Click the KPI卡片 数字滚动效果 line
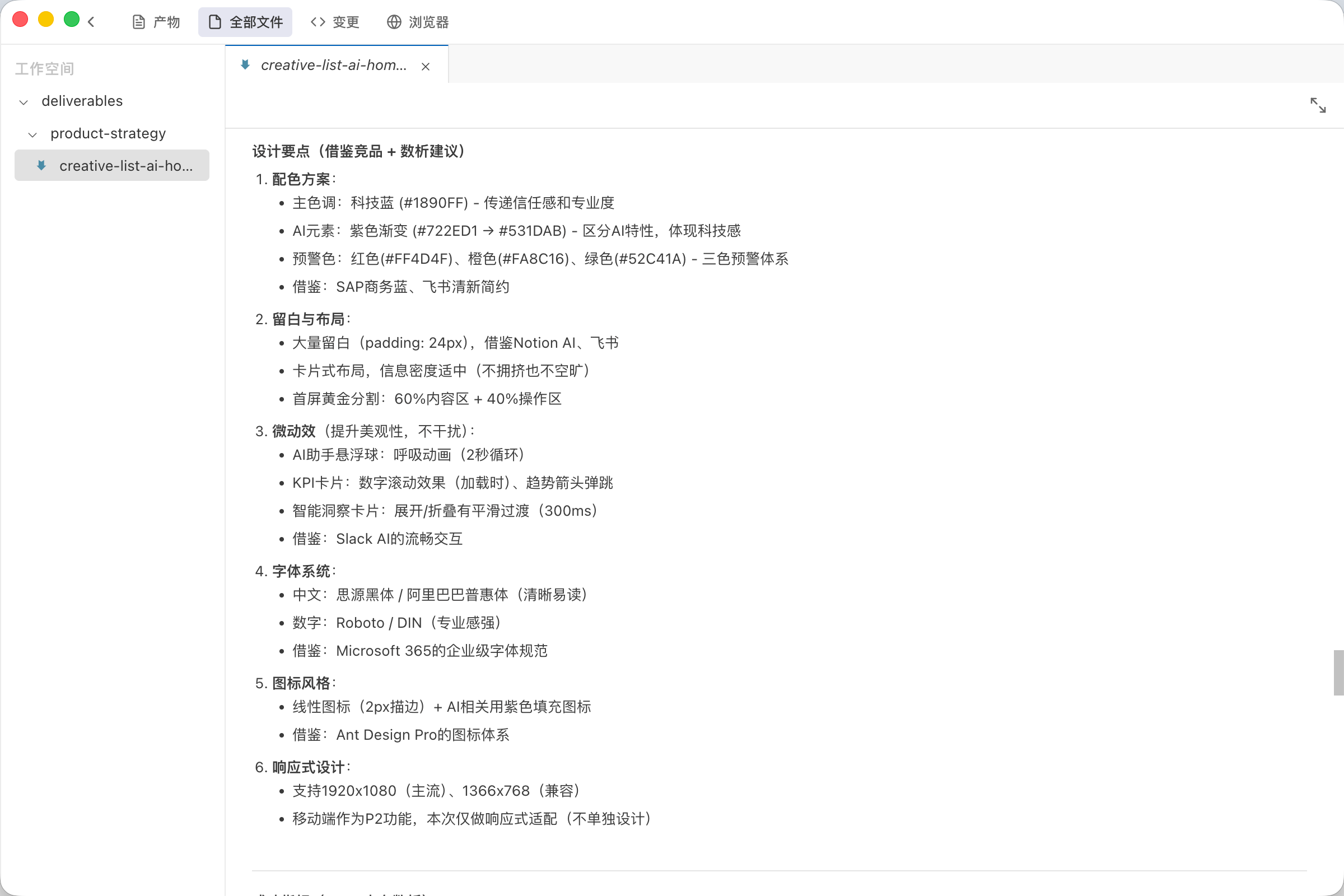Viewport: 1344px width, 896px height. tap(453, 483)
